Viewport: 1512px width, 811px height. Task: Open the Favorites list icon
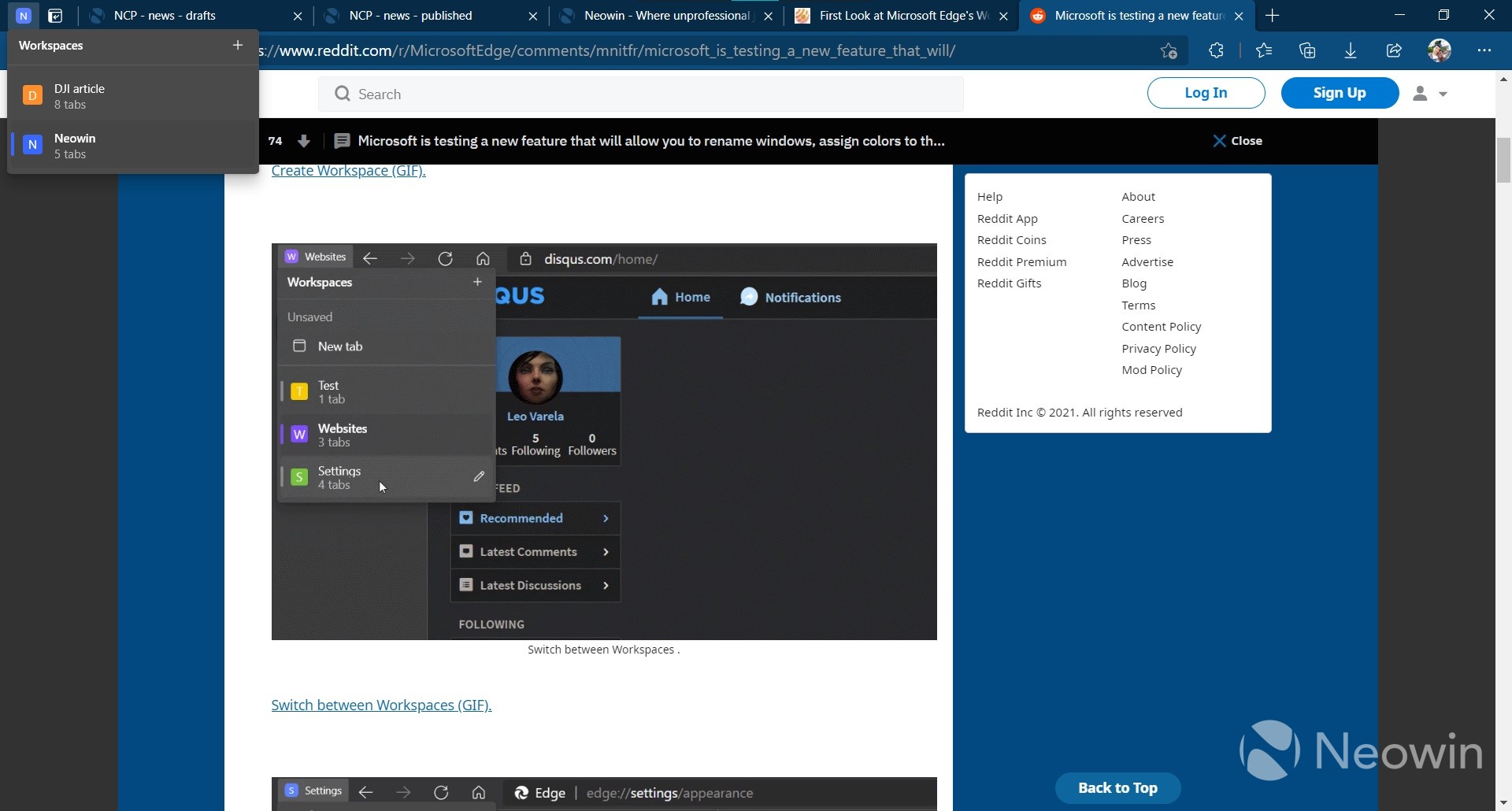tap(1265, 50)
